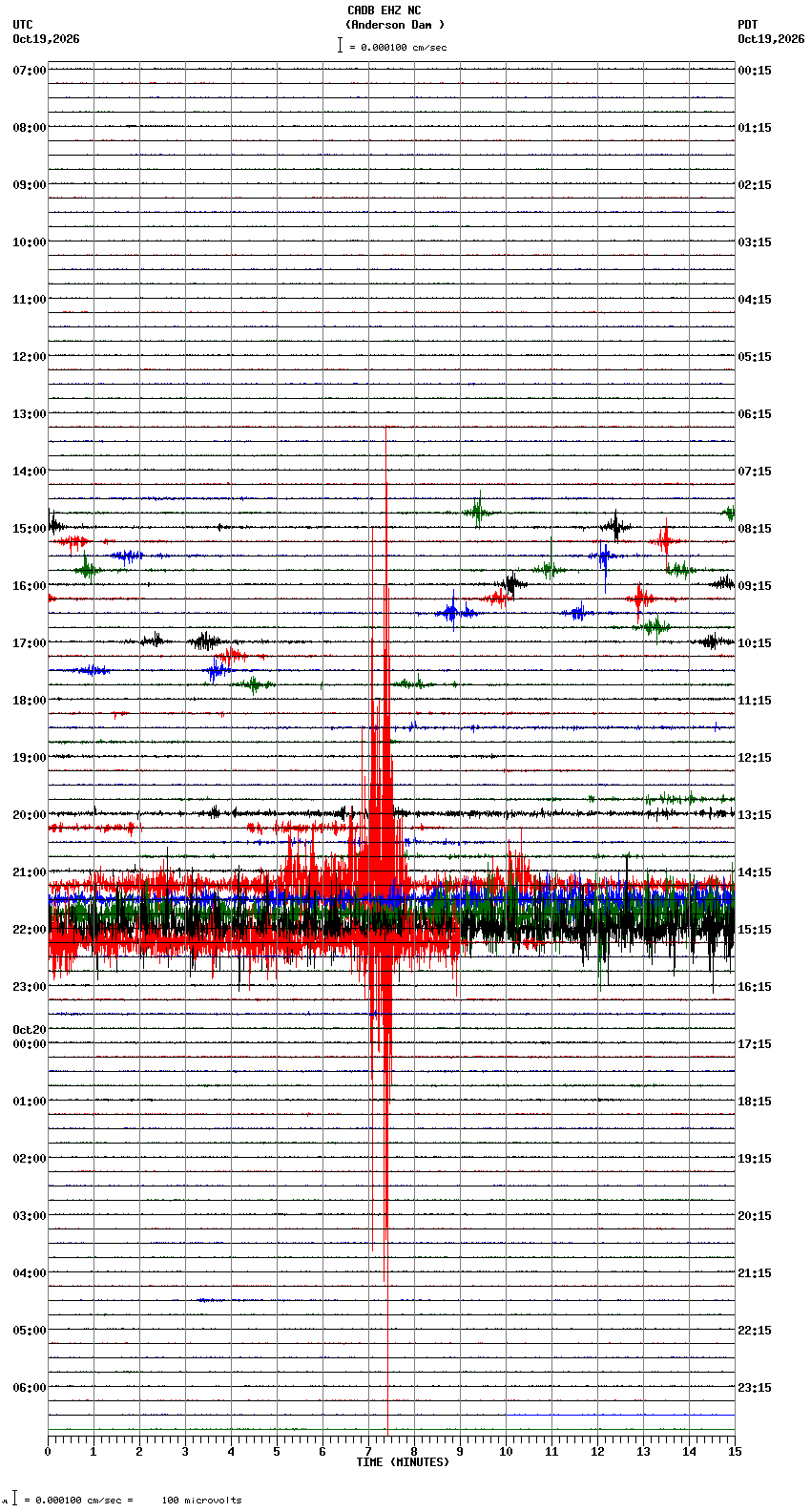Select the 00:00 UTC row label
The height and width of the screenshot is (1512, 811).
(30, 1044)
